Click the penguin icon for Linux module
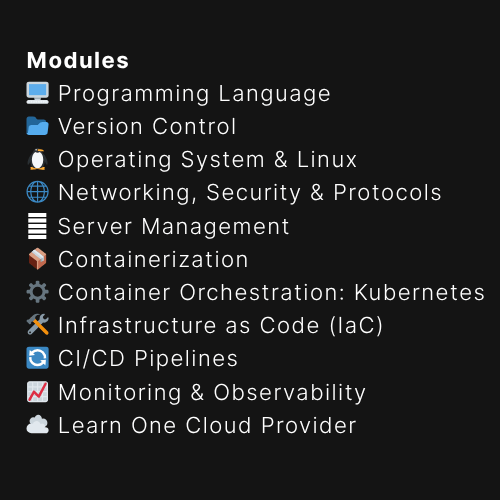 point(38,159)
